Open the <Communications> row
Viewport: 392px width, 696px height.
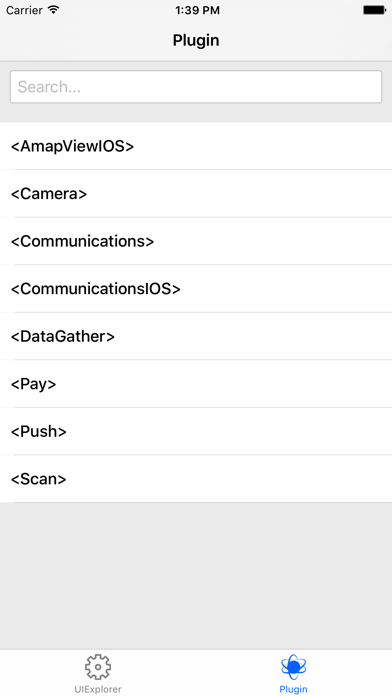click(196, 241)
